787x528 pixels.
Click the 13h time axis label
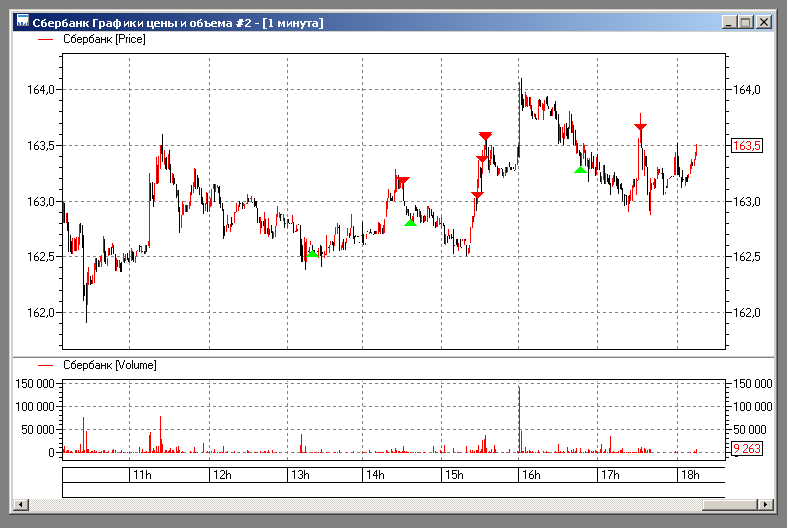pyautogui.click(x=301, y=475)
